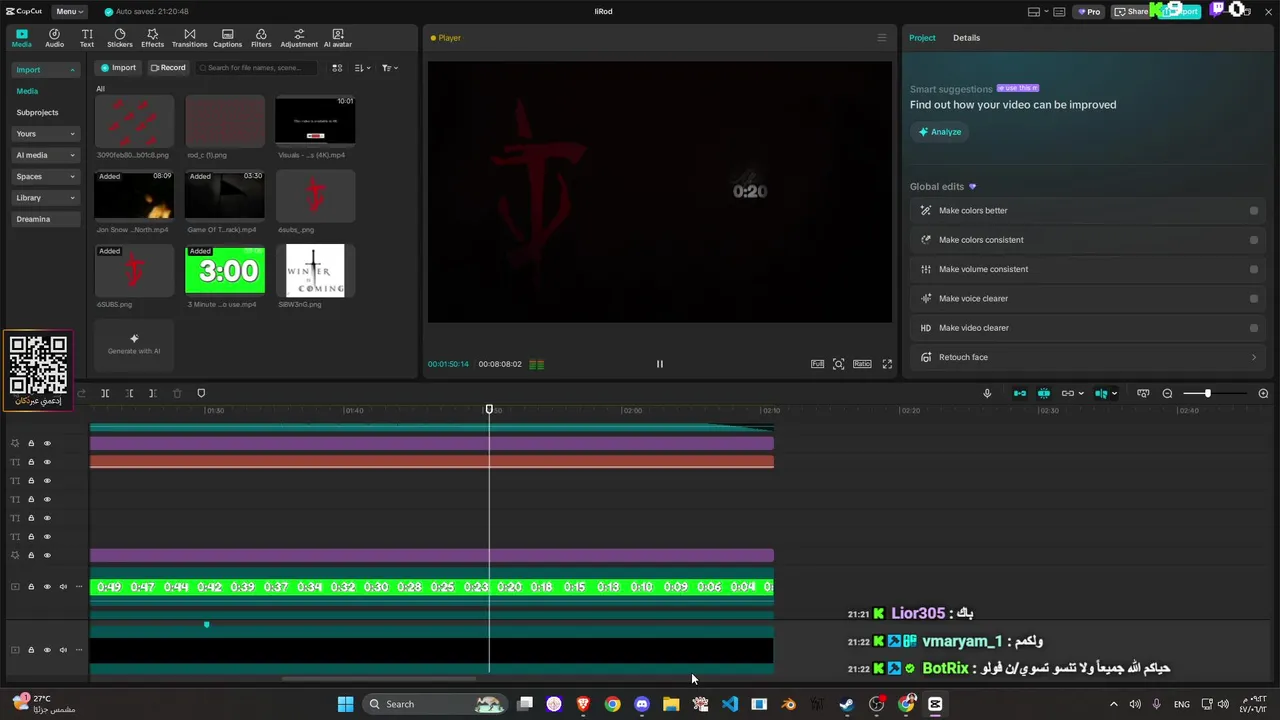This screenshot has height=720, width=1280.
Task: Select Media under Import sidebar
Action: [x=27, y=91]
